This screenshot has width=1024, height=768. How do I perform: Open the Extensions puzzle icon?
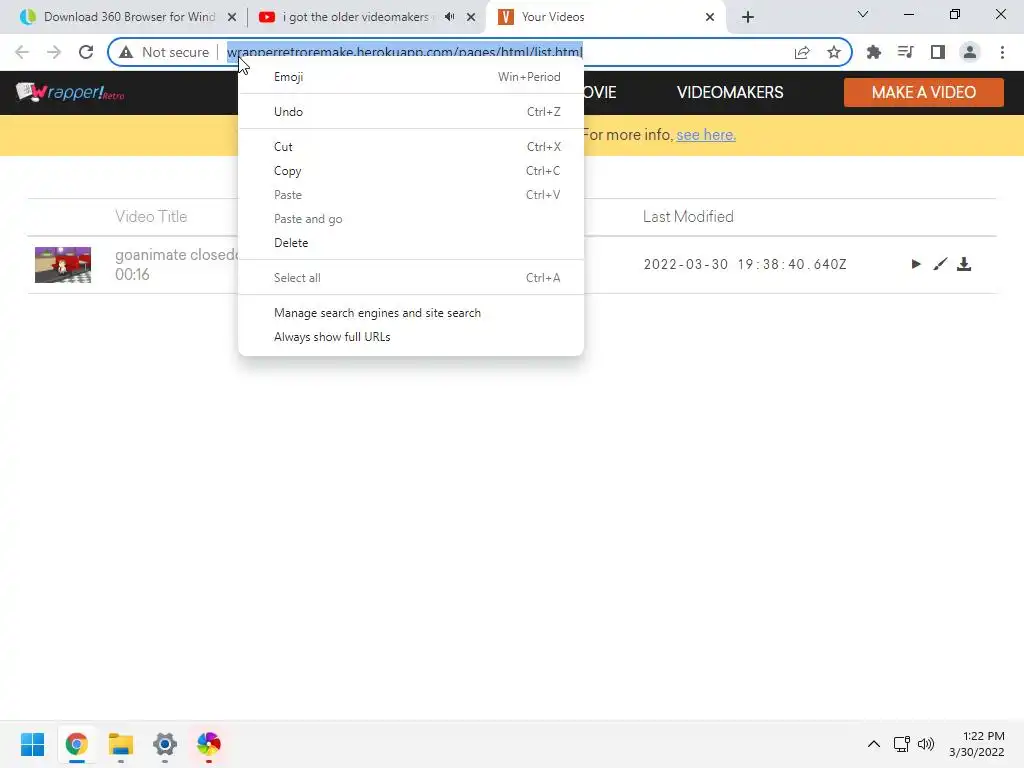click(x=874, y=52)
